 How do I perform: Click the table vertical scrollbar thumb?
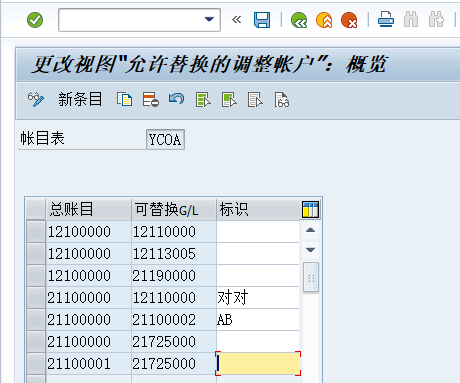tap(311, 277)
